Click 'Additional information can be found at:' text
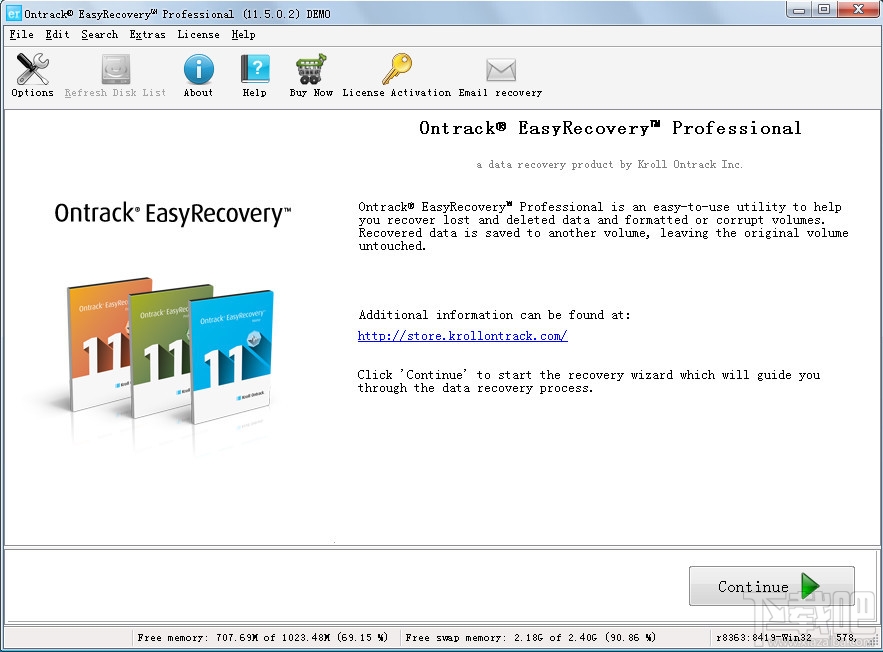 coord(494,315)
